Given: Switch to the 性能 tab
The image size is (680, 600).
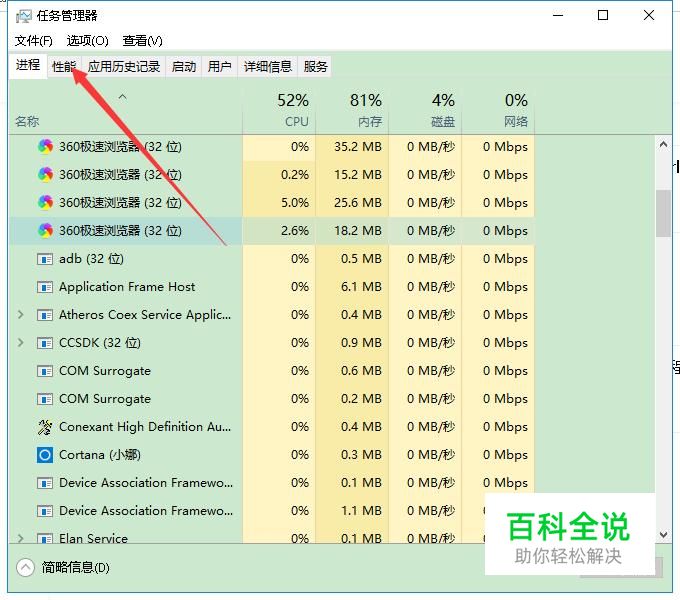Looking at the screenshot, I should click(x=64, y=67).
